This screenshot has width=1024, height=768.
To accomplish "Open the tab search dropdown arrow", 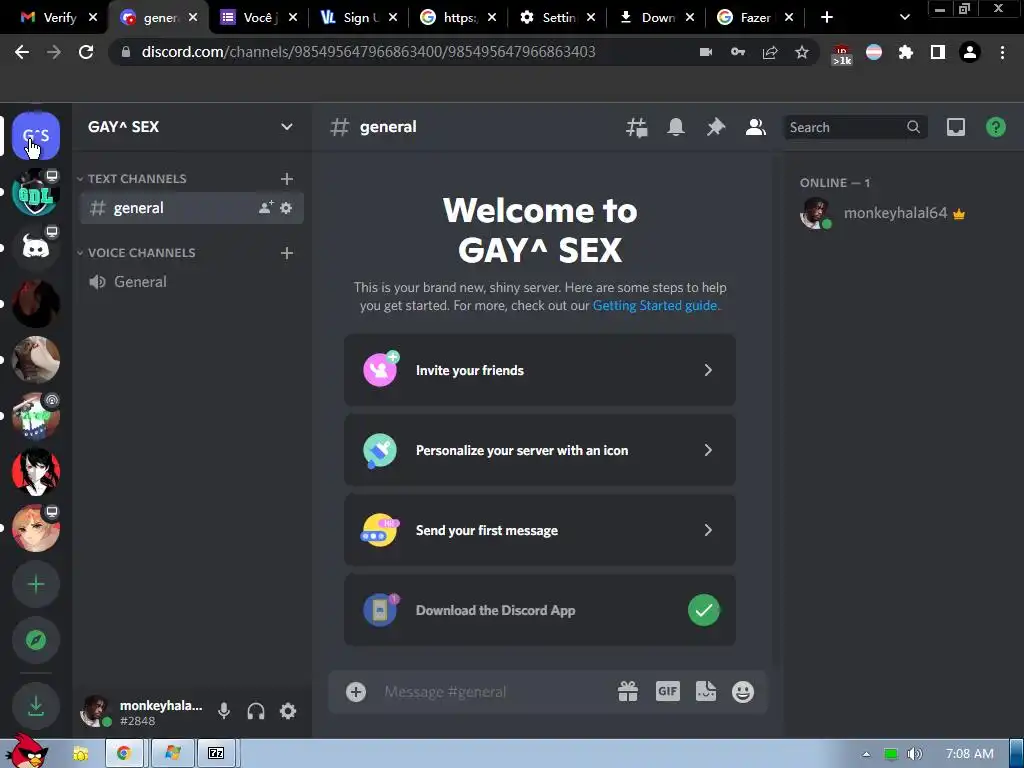I will (x=904, y=18).
